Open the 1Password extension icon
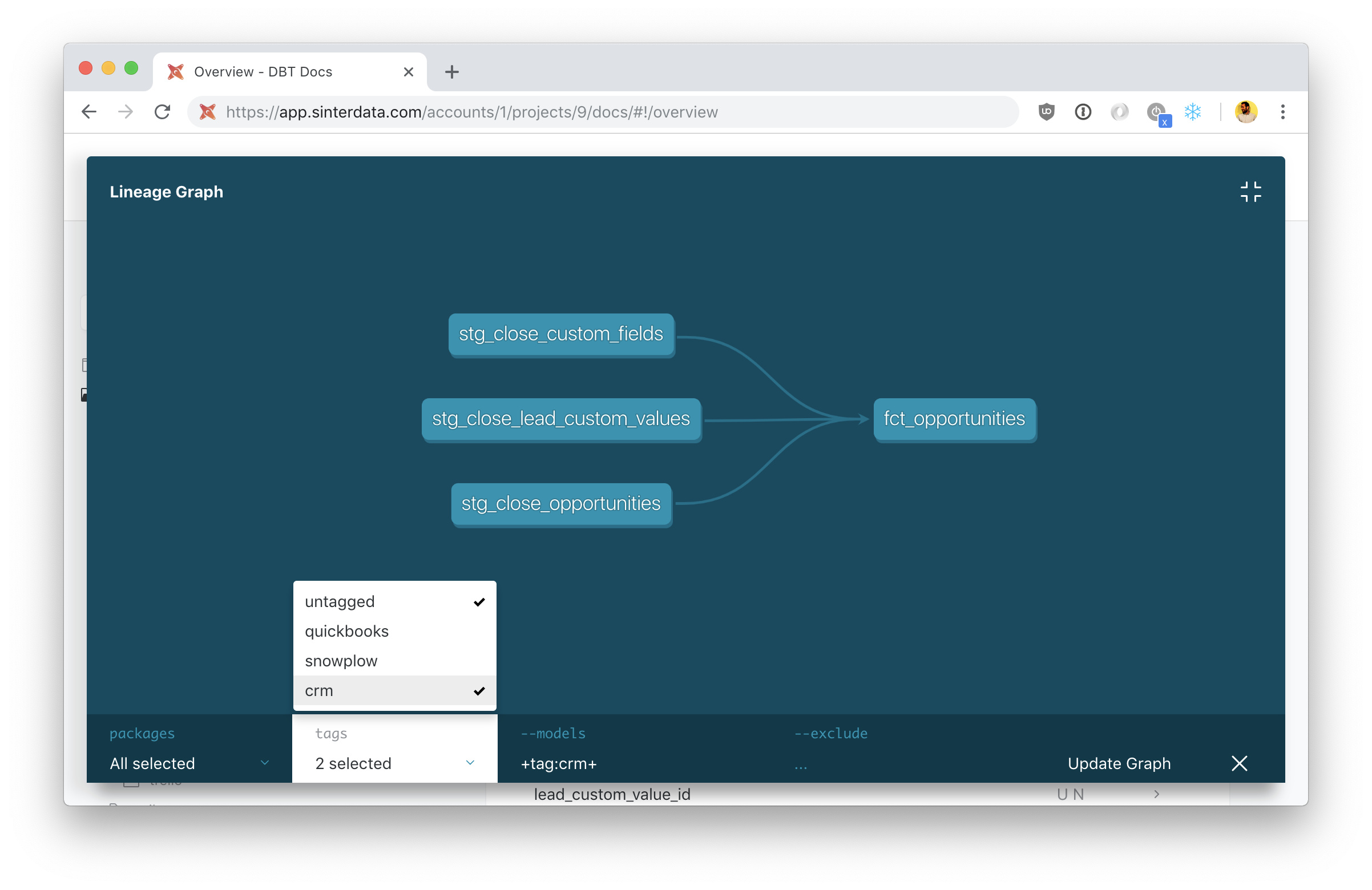Screen dimensions: 1372x890 tap(1083, 112)
